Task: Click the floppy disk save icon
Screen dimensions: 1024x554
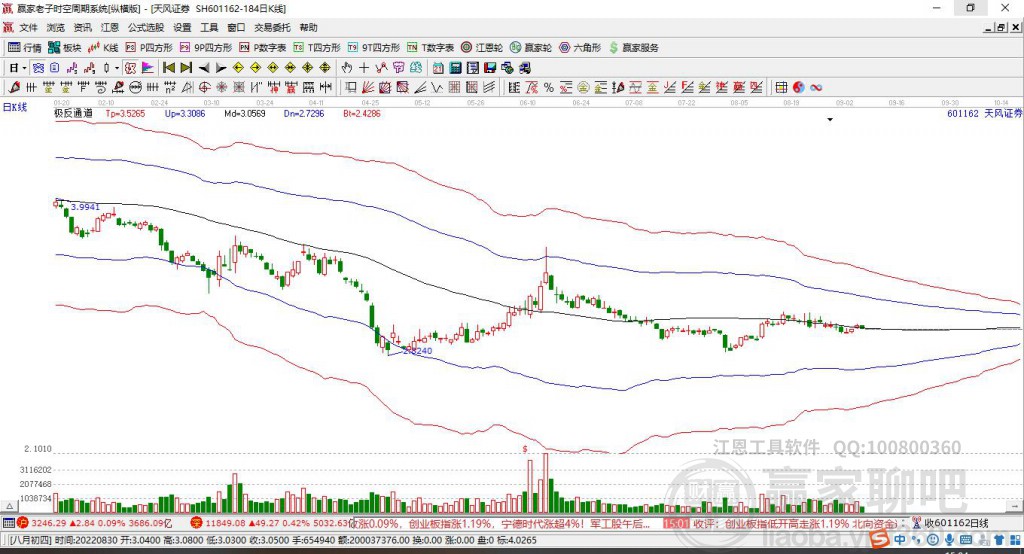Action: [x=490, y=68]
